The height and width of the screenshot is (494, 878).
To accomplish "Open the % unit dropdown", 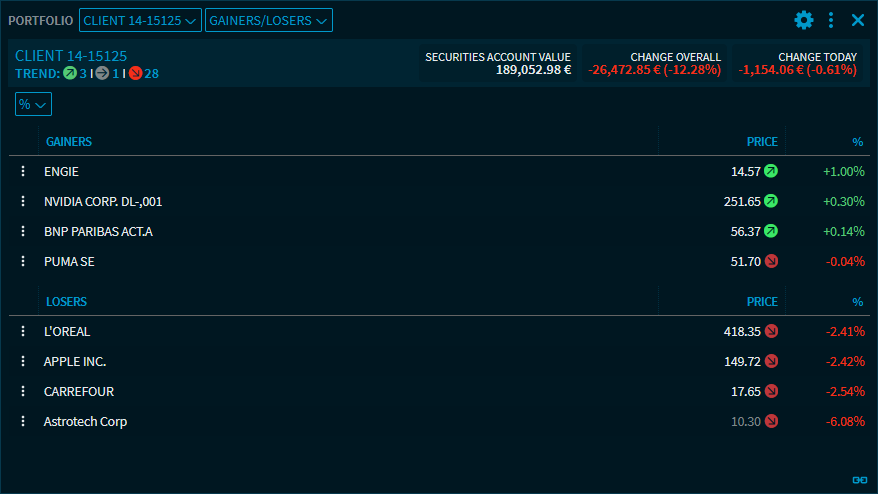I will 33,104.
